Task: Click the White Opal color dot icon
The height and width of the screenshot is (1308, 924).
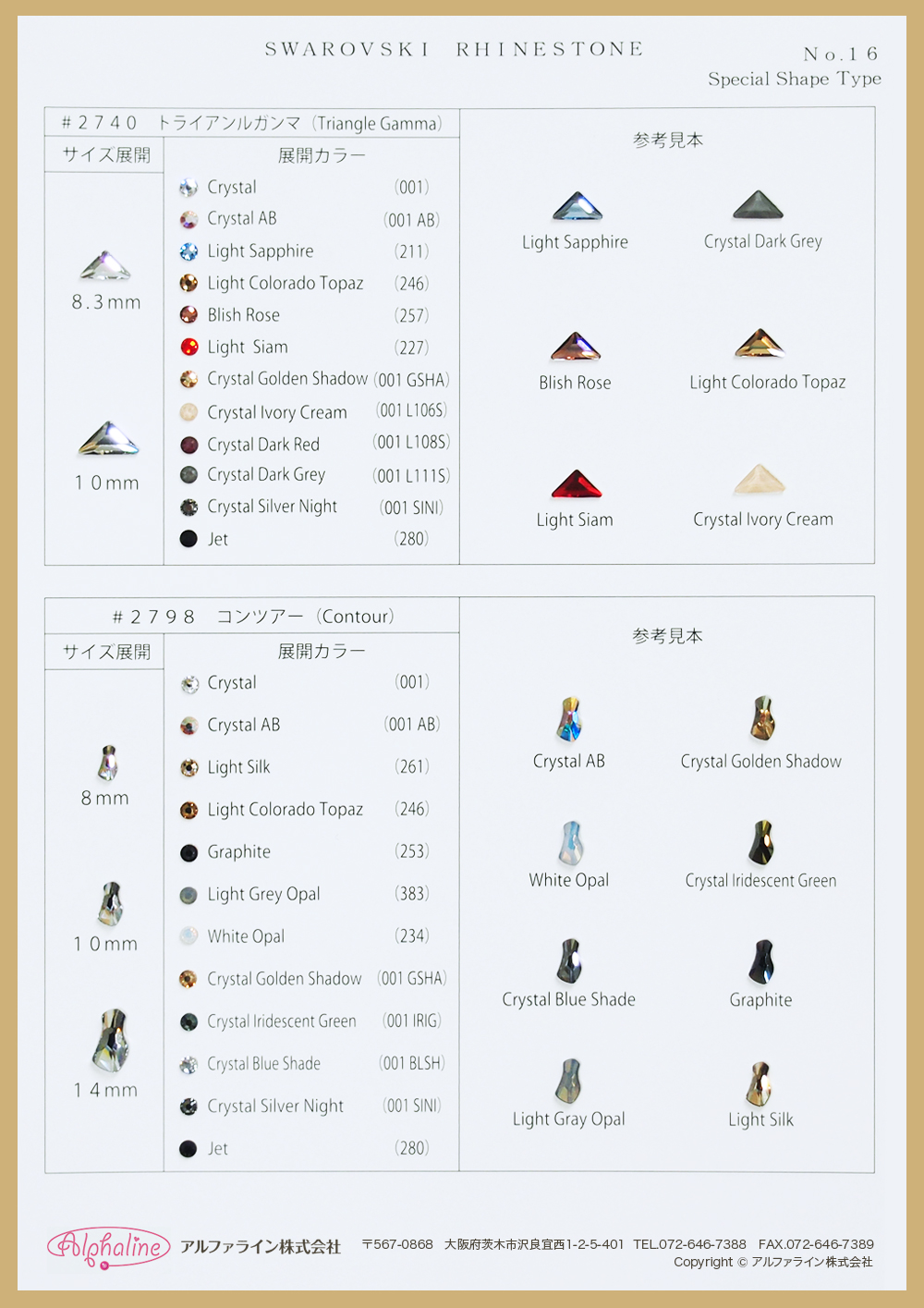Action: click(x=188, y=936)
